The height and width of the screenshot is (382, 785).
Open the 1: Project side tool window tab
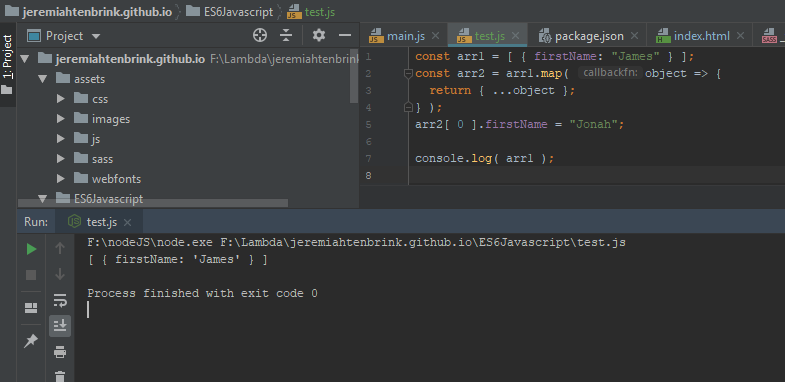(8, 65)
